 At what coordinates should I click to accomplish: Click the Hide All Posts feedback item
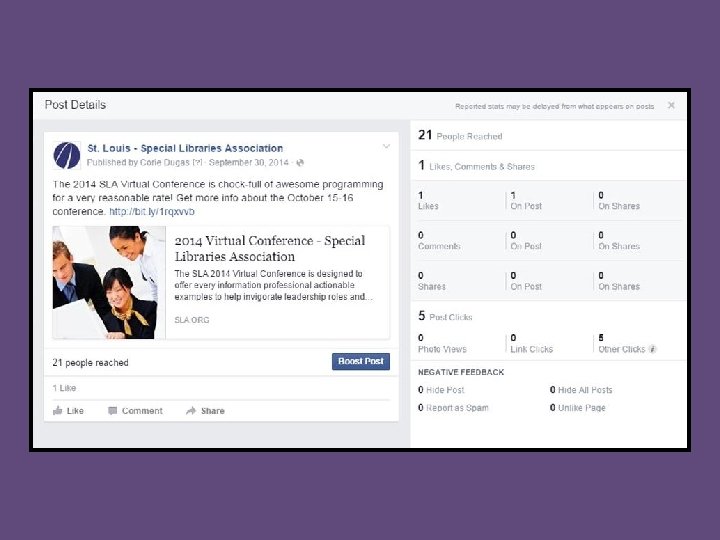pyautogui.click(x=581, y=390)
